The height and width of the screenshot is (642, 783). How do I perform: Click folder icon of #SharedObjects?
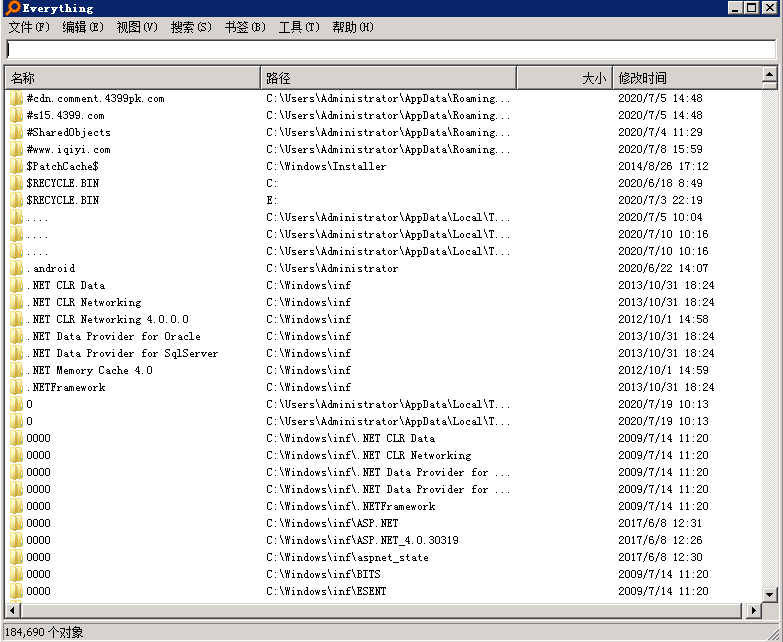(16, 132)
